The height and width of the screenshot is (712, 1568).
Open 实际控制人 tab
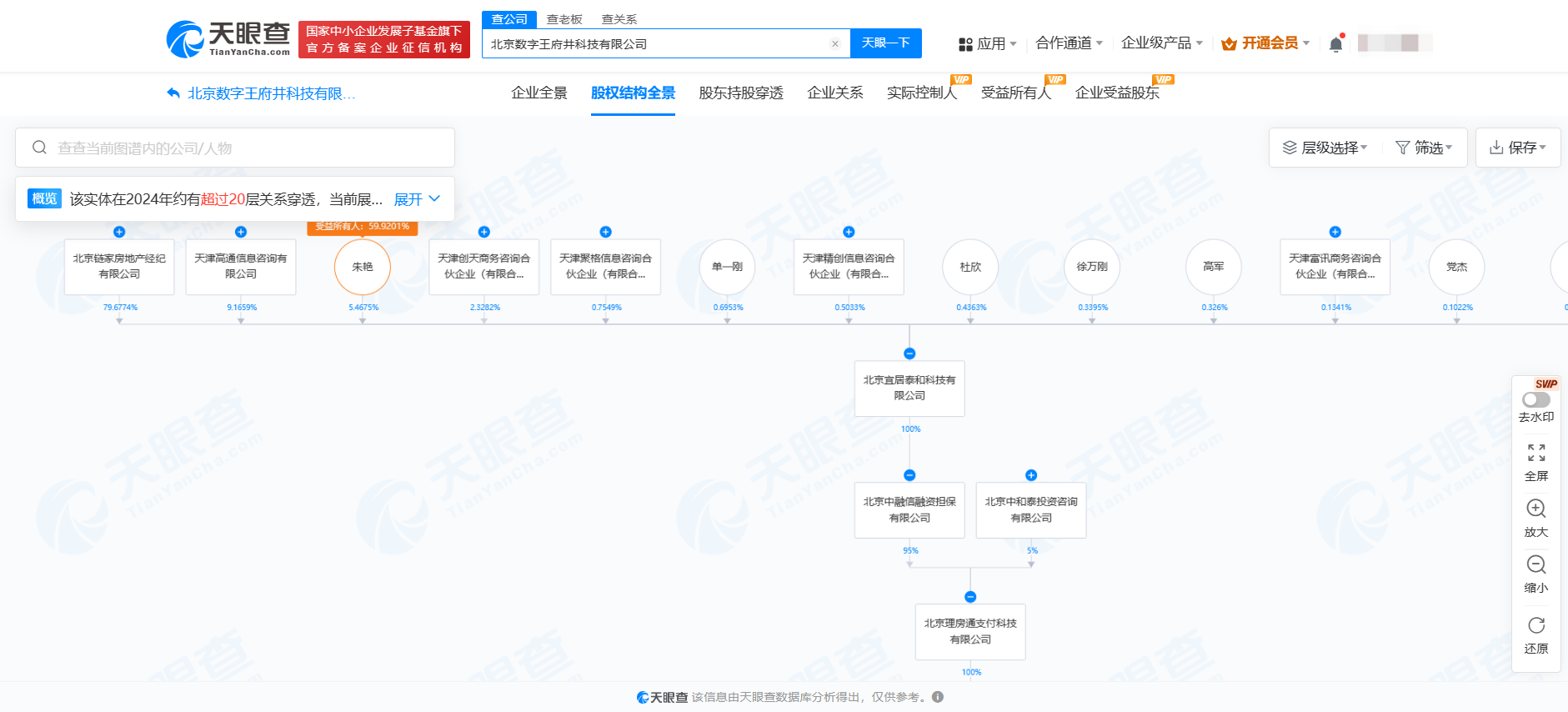click(922, 93)
